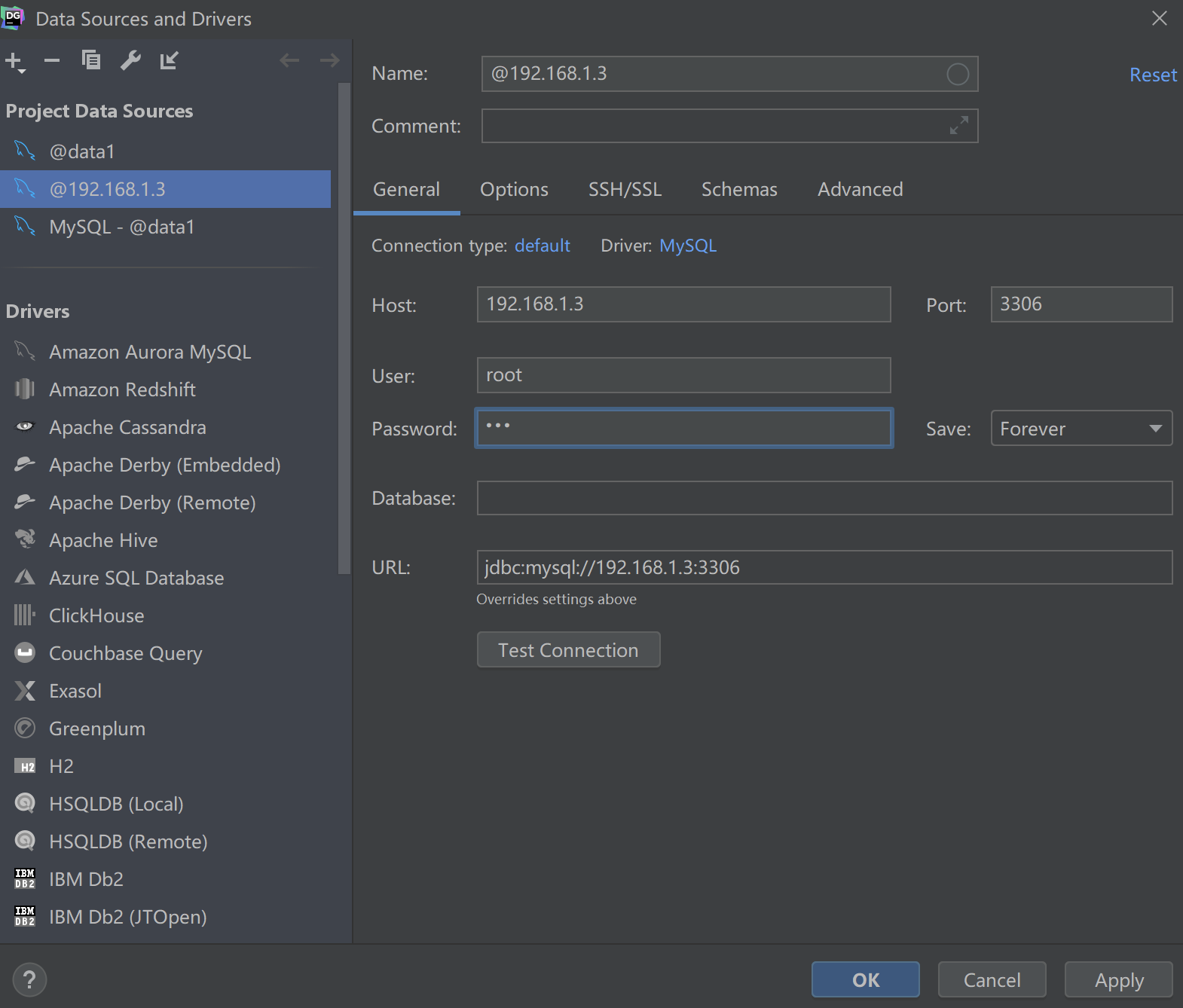Screen dimensions: 1183x1008
Task: Select HSQLDB (Remote) driver
Action: [x=166, y=842]
